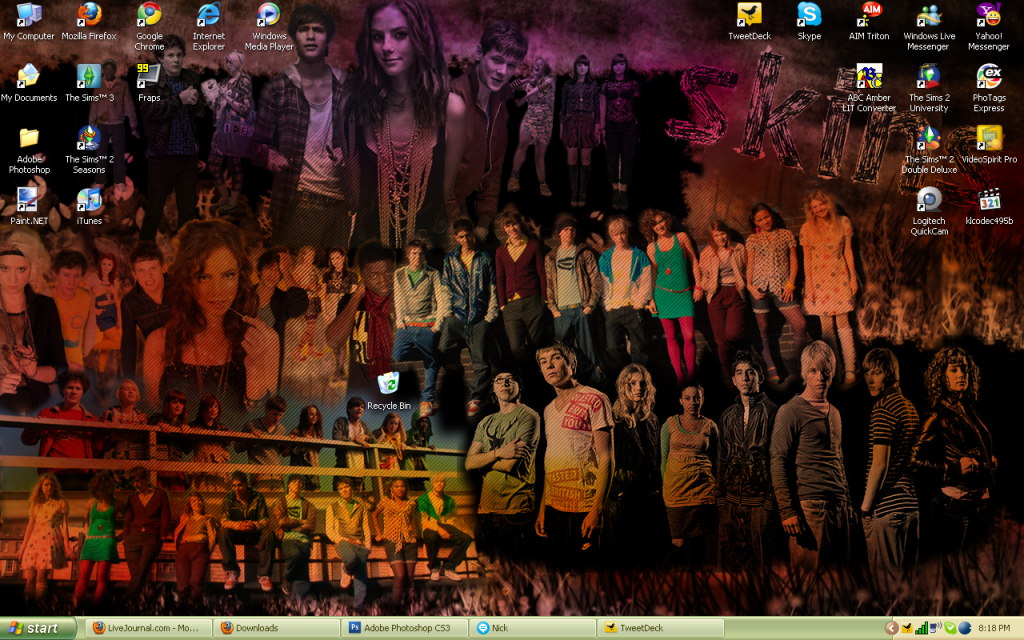
Task: Click the iTunes desktop shortcut
Action: click(x=89, y=206)
